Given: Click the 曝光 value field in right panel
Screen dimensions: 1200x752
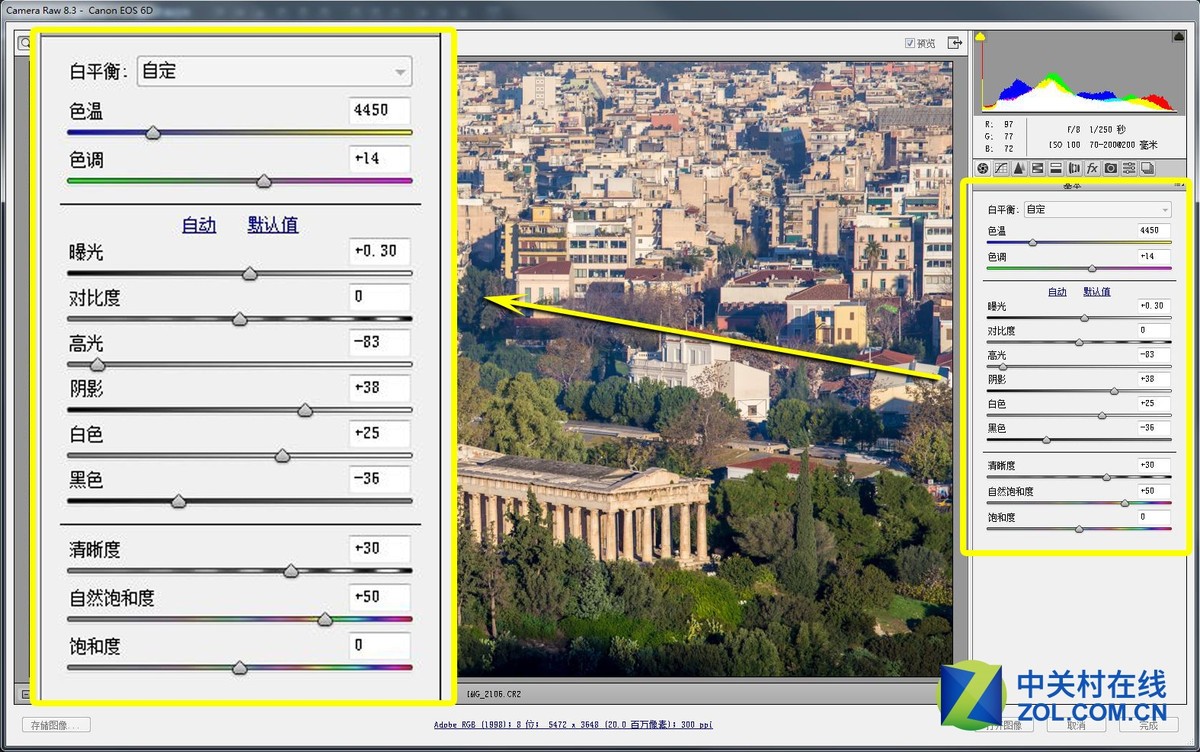Looking at the screenshot, I should 1153,306.
